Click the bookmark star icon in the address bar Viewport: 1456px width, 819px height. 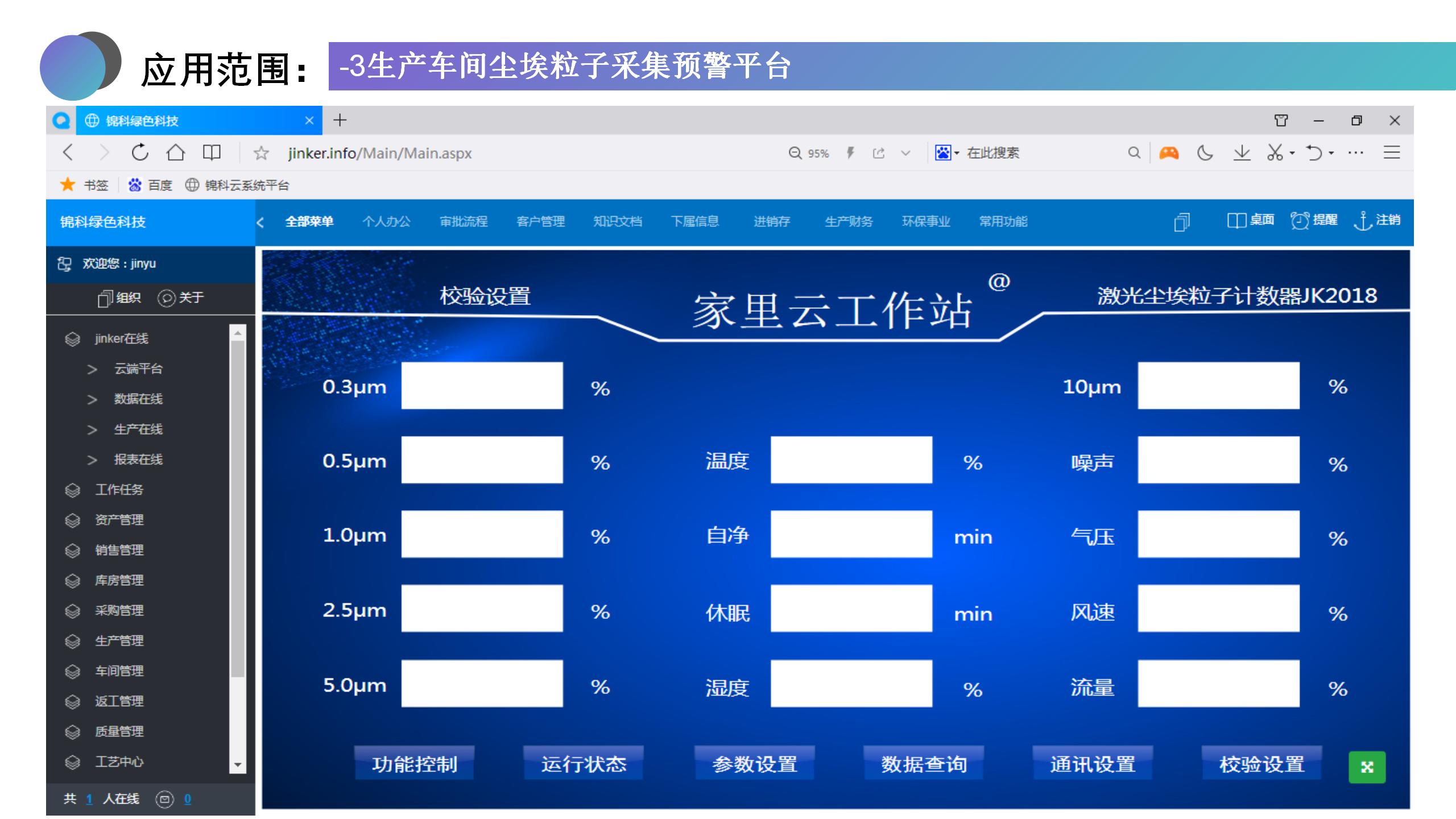coord(261,153)
